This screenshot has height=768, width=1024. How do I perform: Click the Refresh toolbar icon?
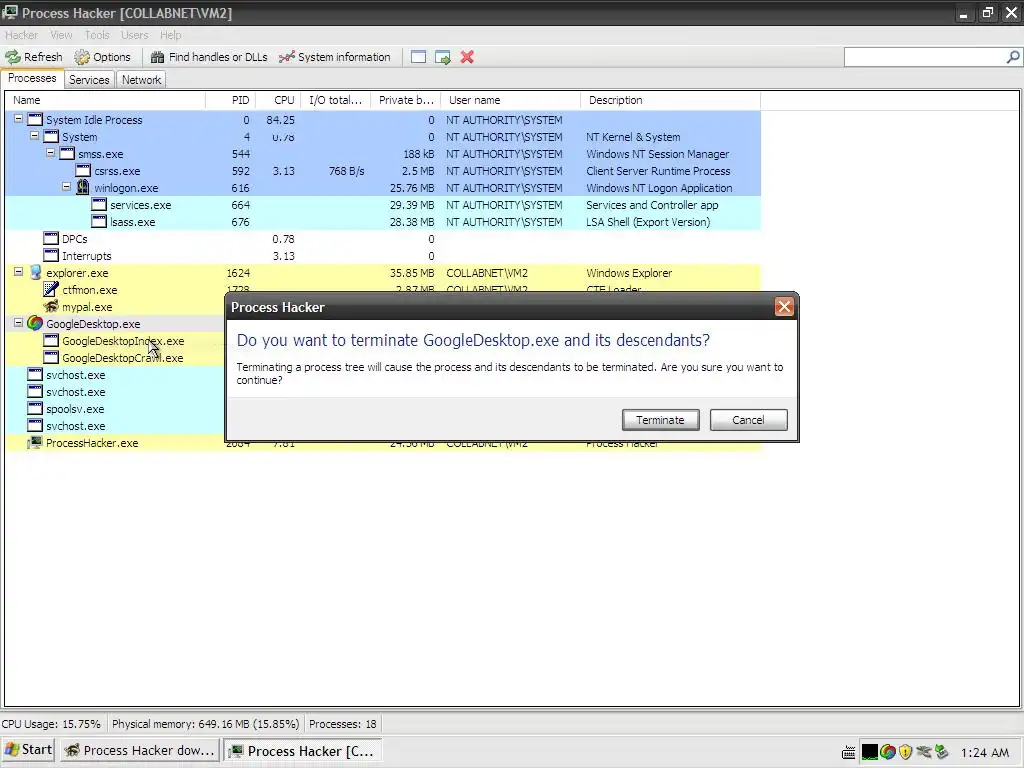click(13, 57)
